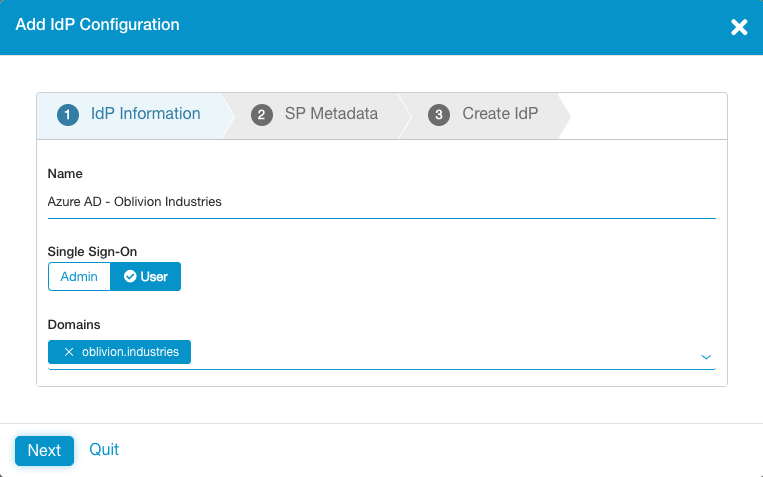Click the step 2 number circle
The image size is (763, 477).
pos(262,115)
